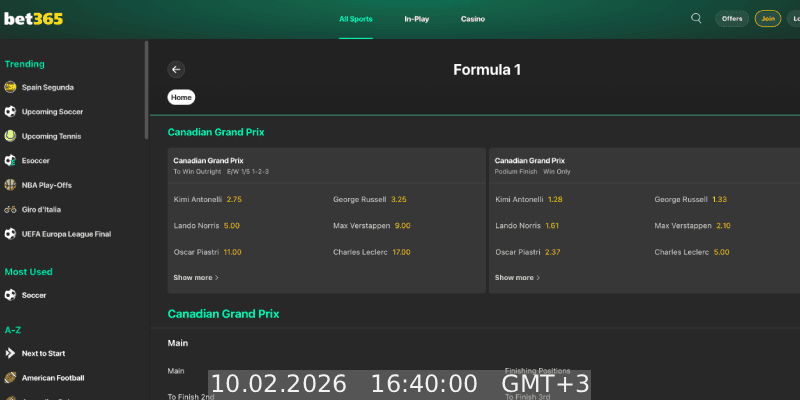Click the UEFA Europa League Final icon
Viewport: 800px width, 400px height.
tap(10, 234)
